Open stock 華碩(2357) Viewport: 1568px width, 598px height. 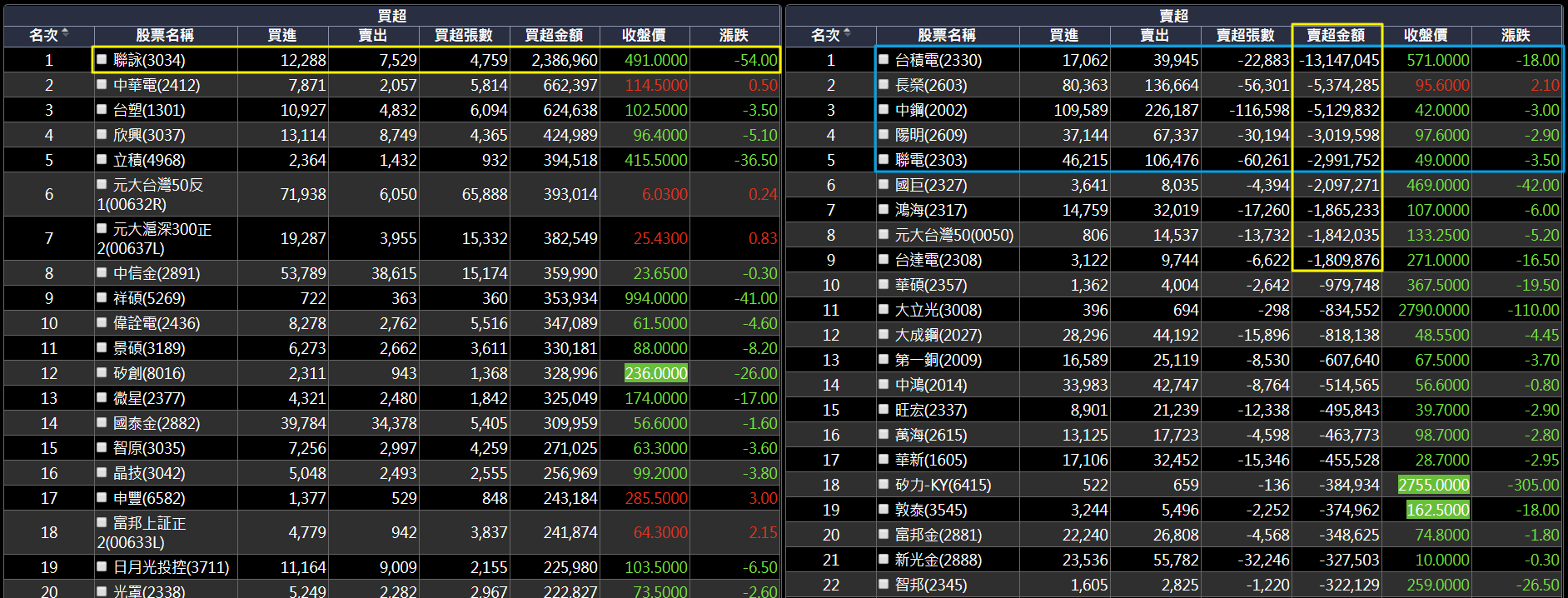[931, 285]
